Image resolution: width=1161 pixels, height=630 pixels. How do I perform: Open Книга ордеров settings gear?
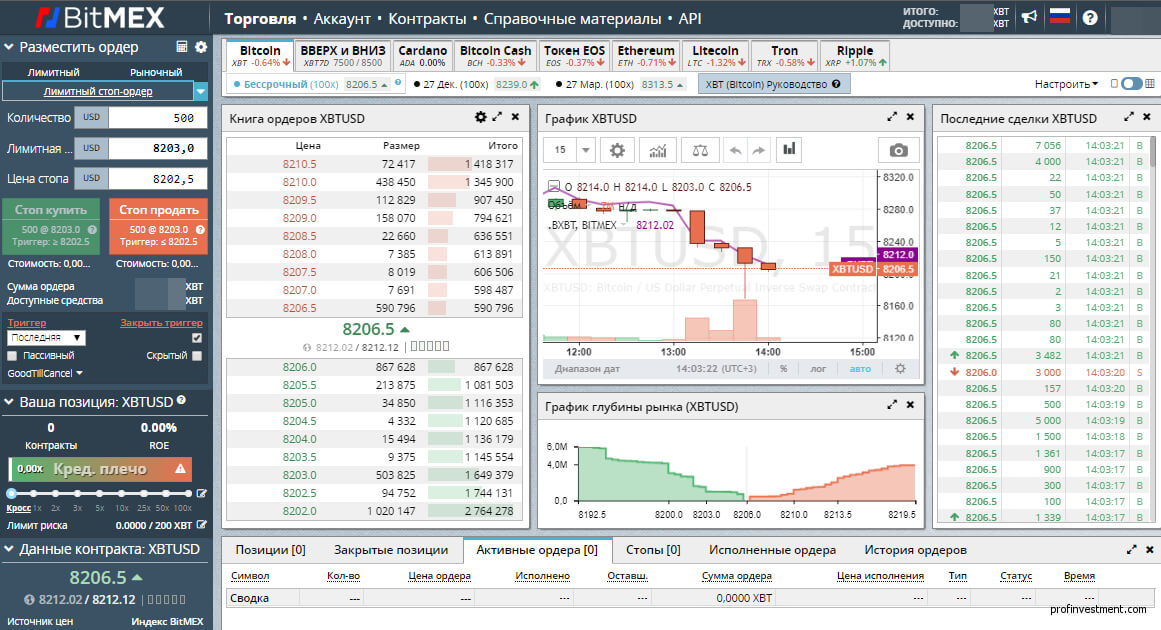click(481, 117)
